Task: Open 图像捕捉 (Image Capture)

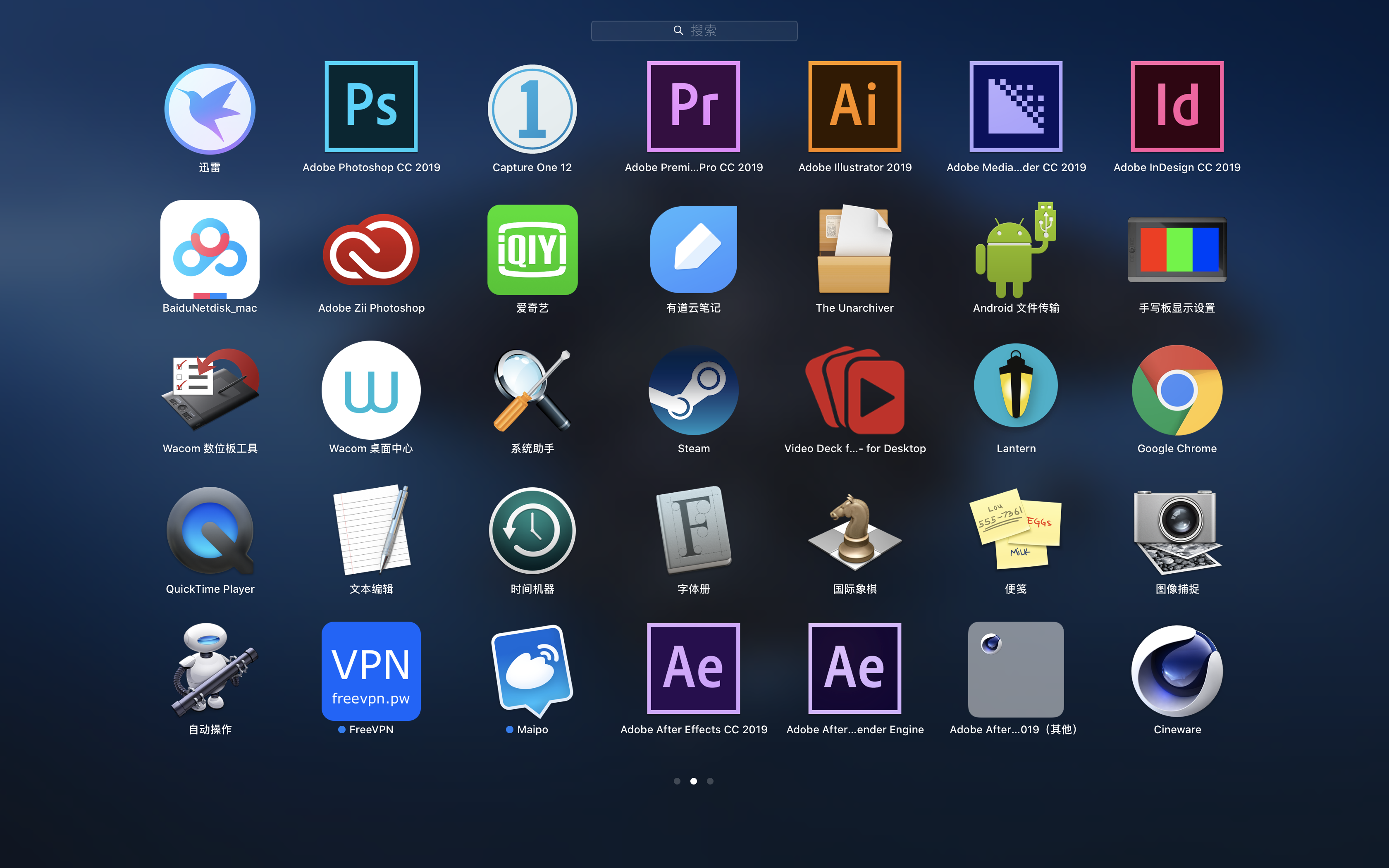Action: [1177, 532]
